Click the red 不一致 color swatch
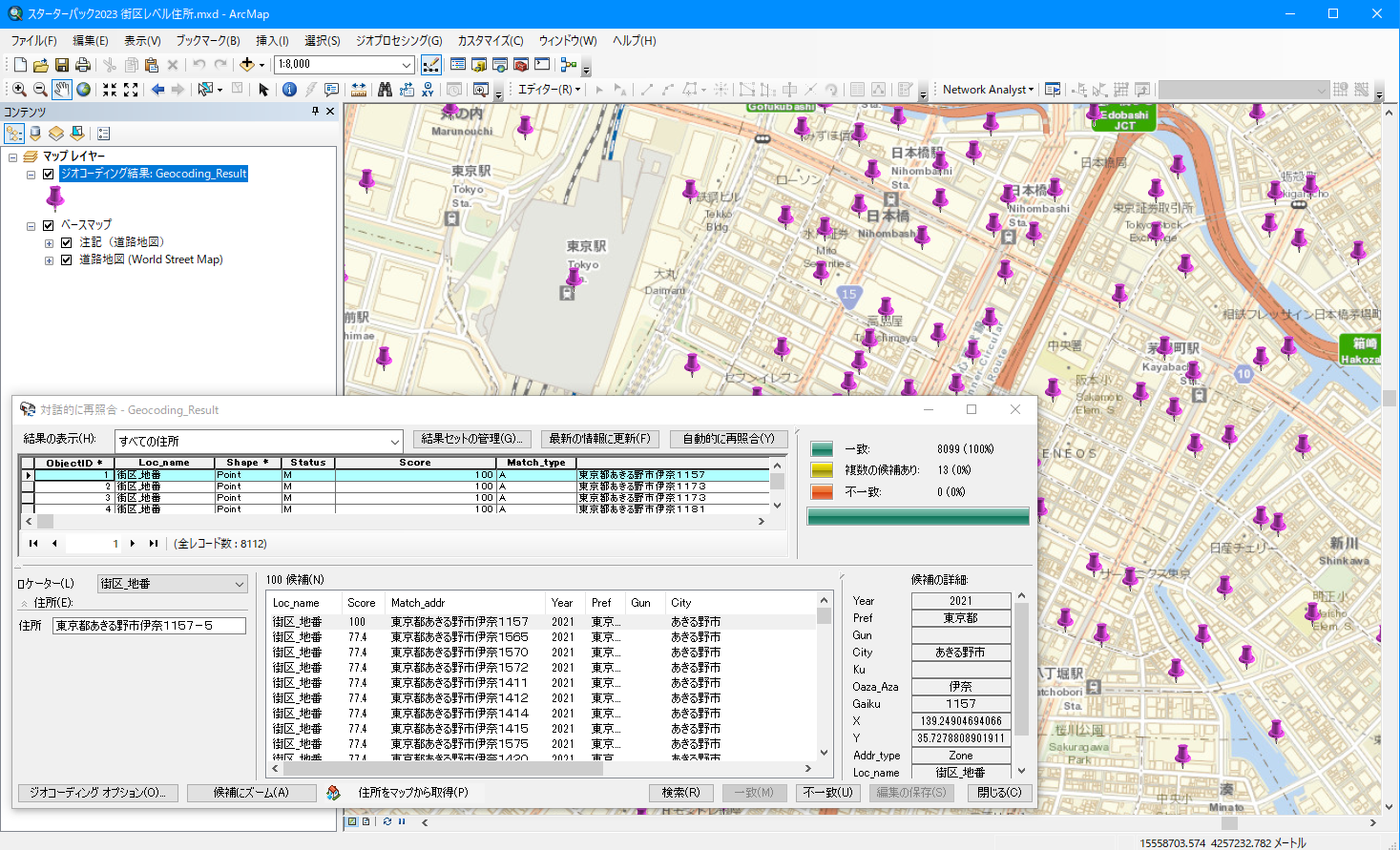Image resolution: width=1400 pixels, height=850 pixels. pos(822,492)
